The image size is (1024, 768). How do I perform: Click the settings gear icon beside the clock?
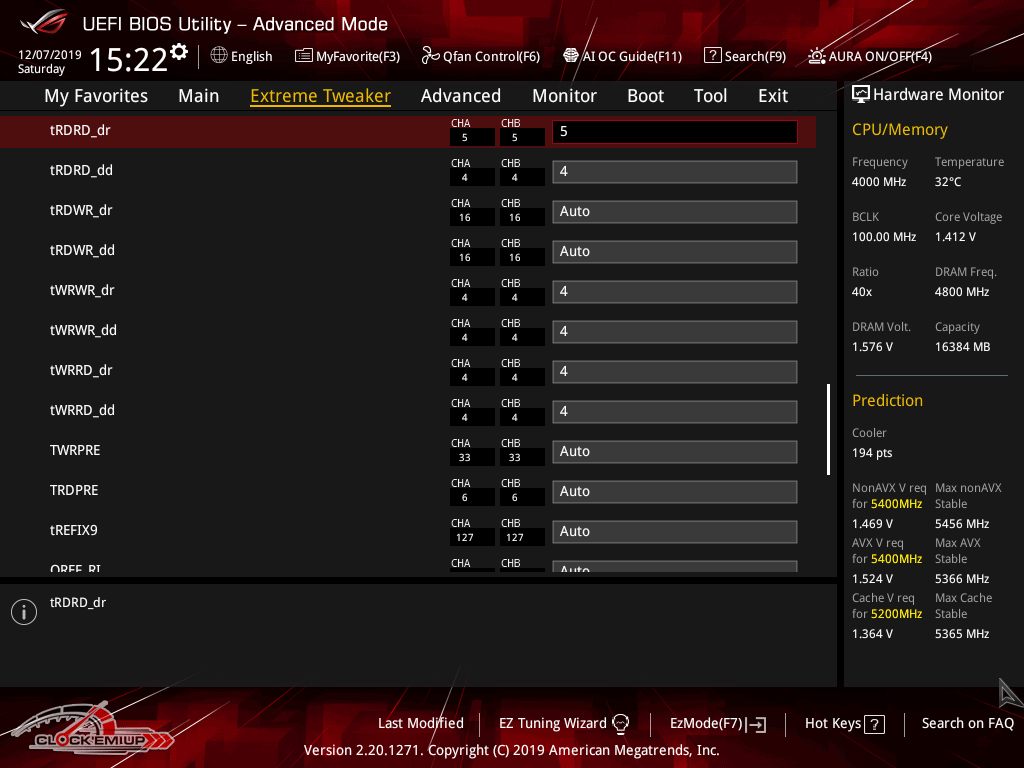click(179, 52)
